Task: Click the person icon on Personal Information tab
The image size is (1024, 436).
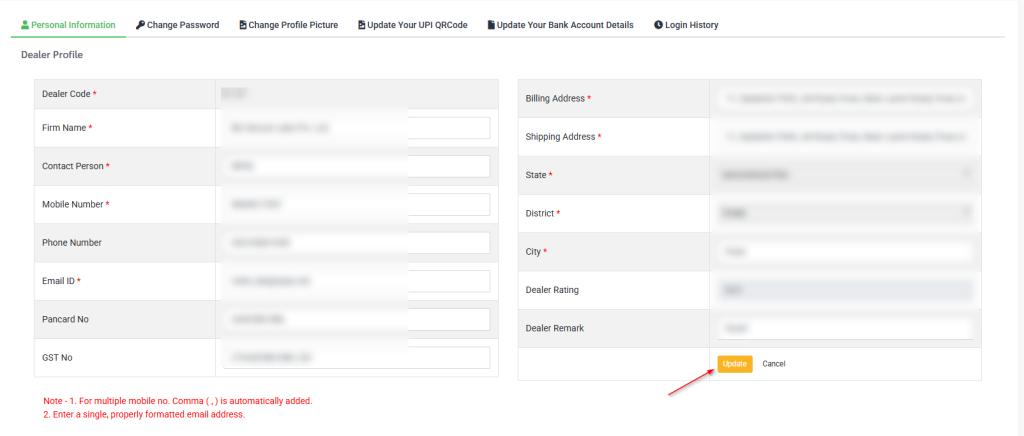Action: point(25,25)
